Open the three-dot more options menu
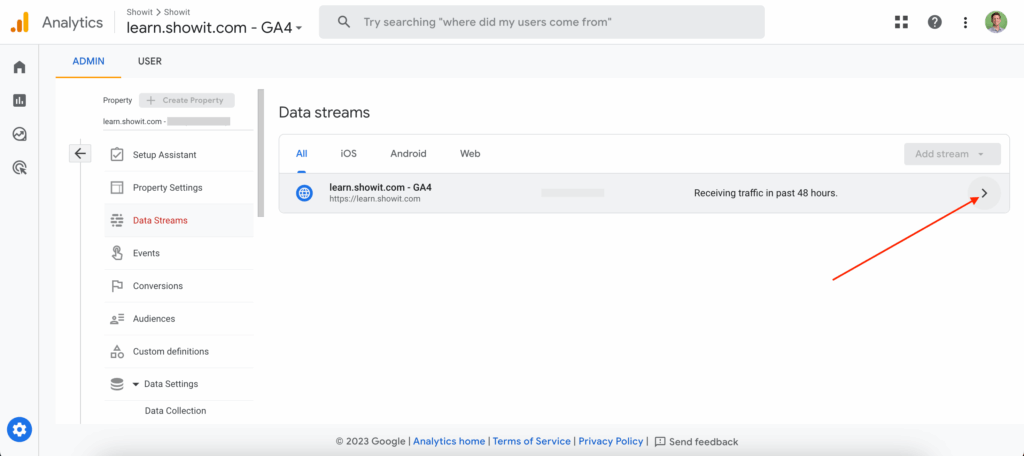 [965, 22]
